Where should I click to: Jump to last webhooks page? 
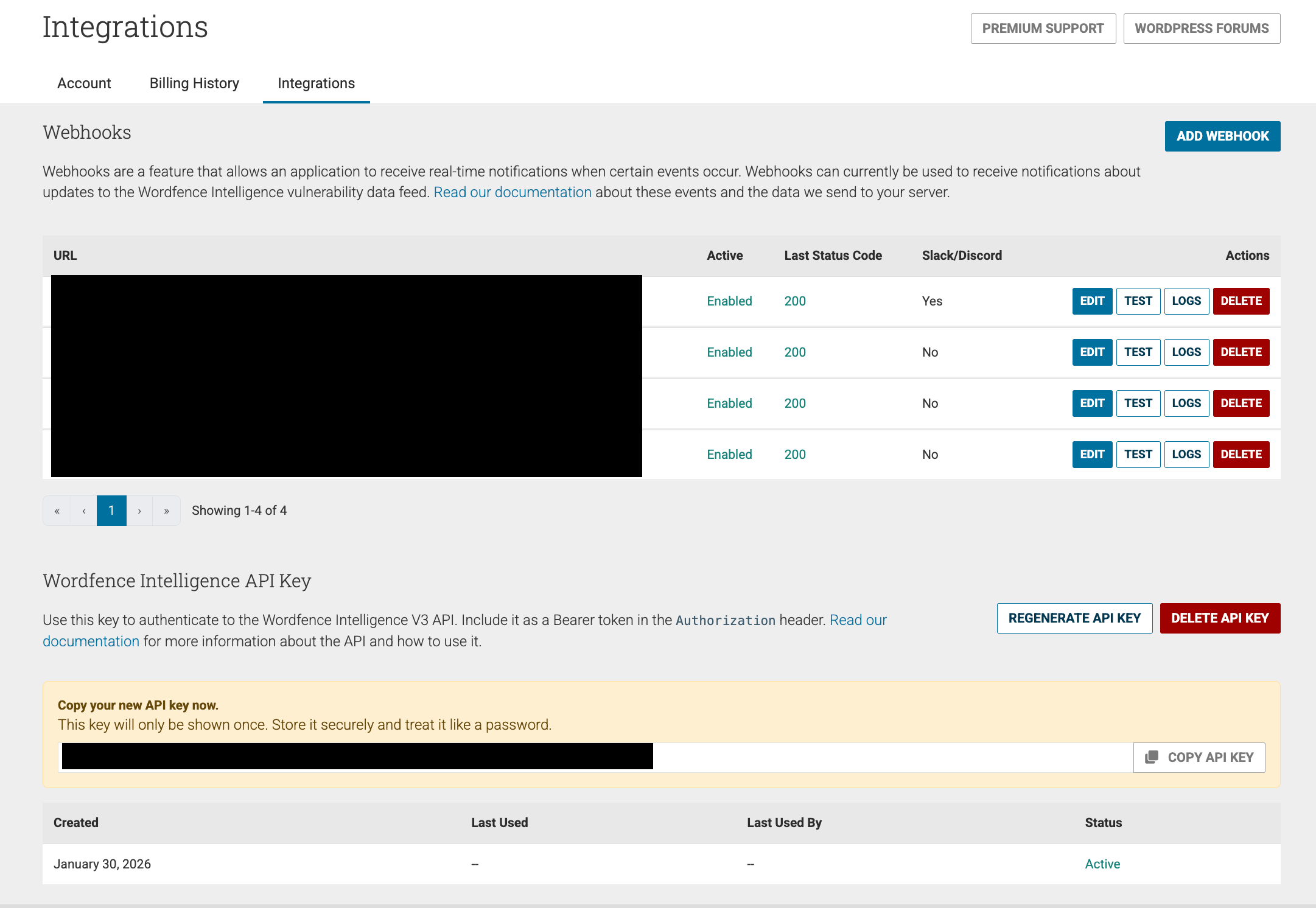[x=166, y=511]
